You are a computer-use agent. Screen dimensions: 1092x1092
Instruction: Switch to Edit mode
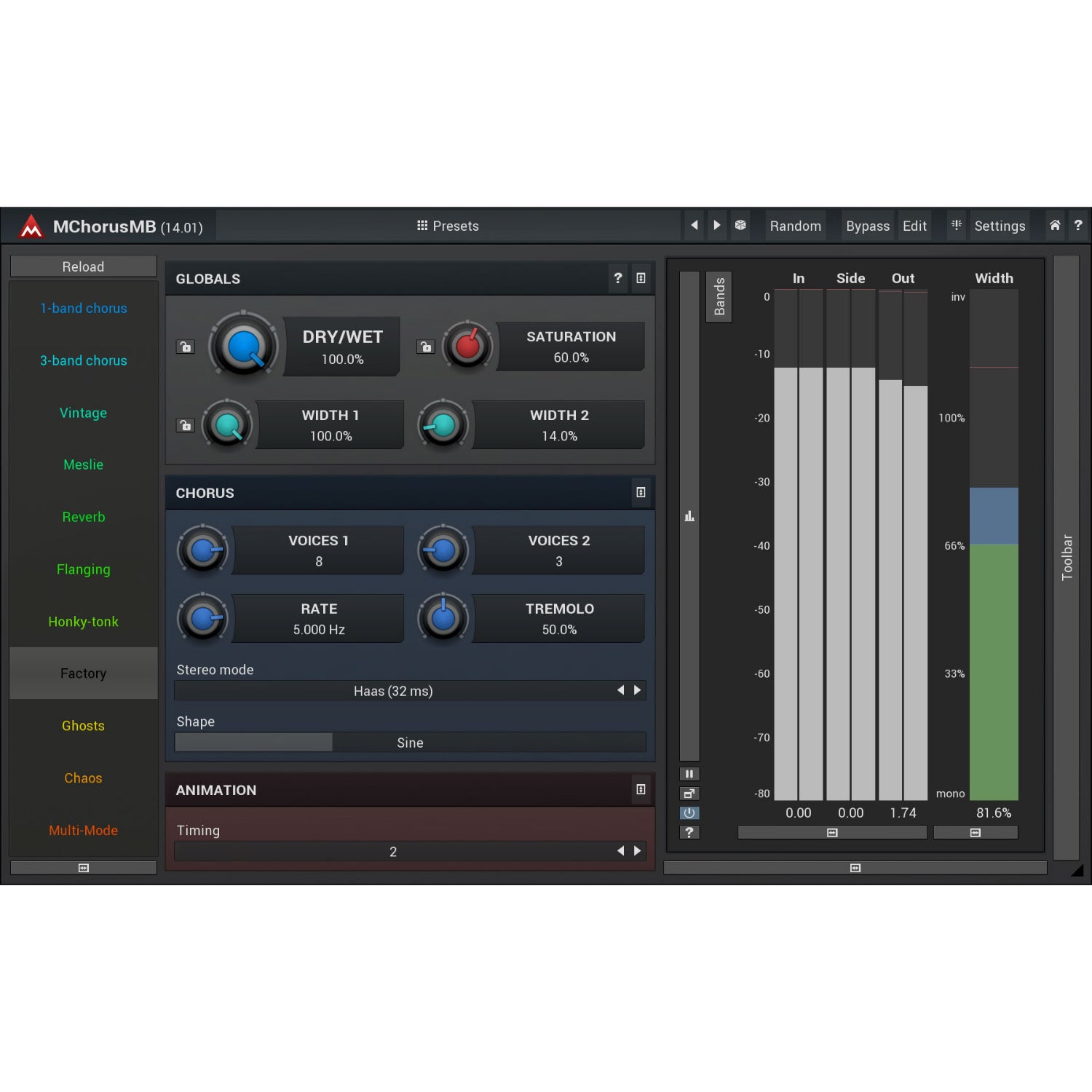click(914, 226)
